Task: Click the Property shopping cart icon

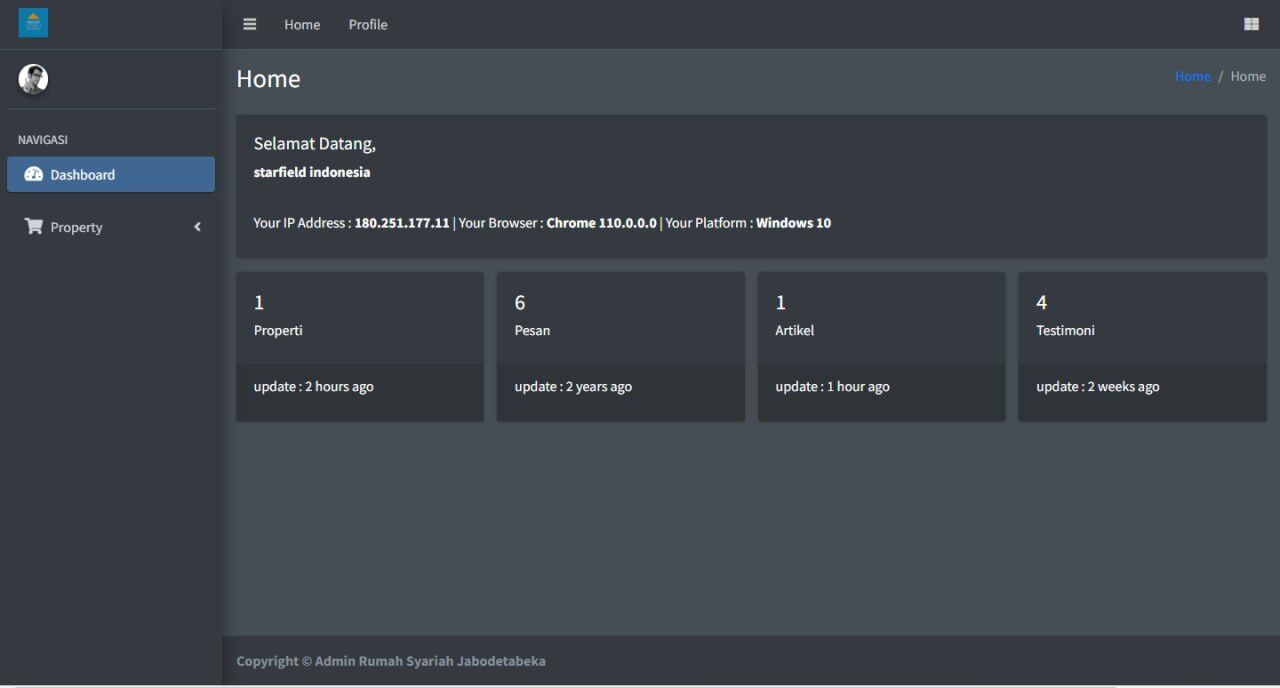Action: 33,227
